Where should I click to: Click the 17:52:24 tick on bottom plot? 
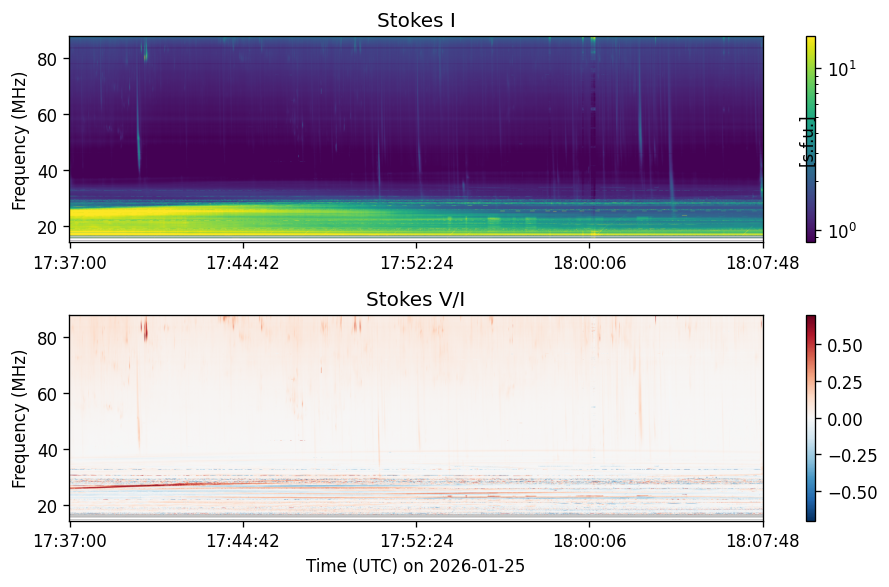pyautogui.click(x=417, y=540)
